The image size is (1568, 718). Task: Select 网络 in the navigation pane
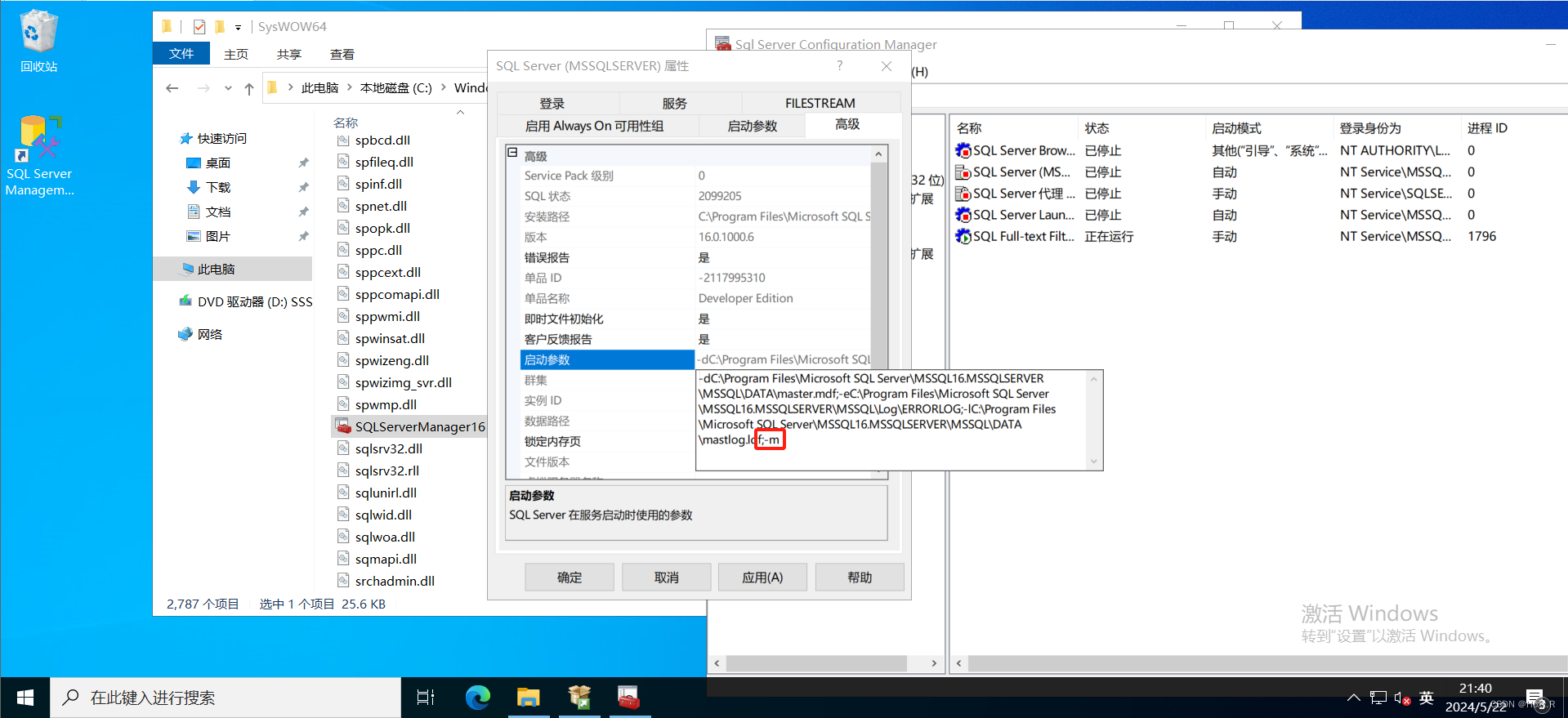(x=209, y=334)
